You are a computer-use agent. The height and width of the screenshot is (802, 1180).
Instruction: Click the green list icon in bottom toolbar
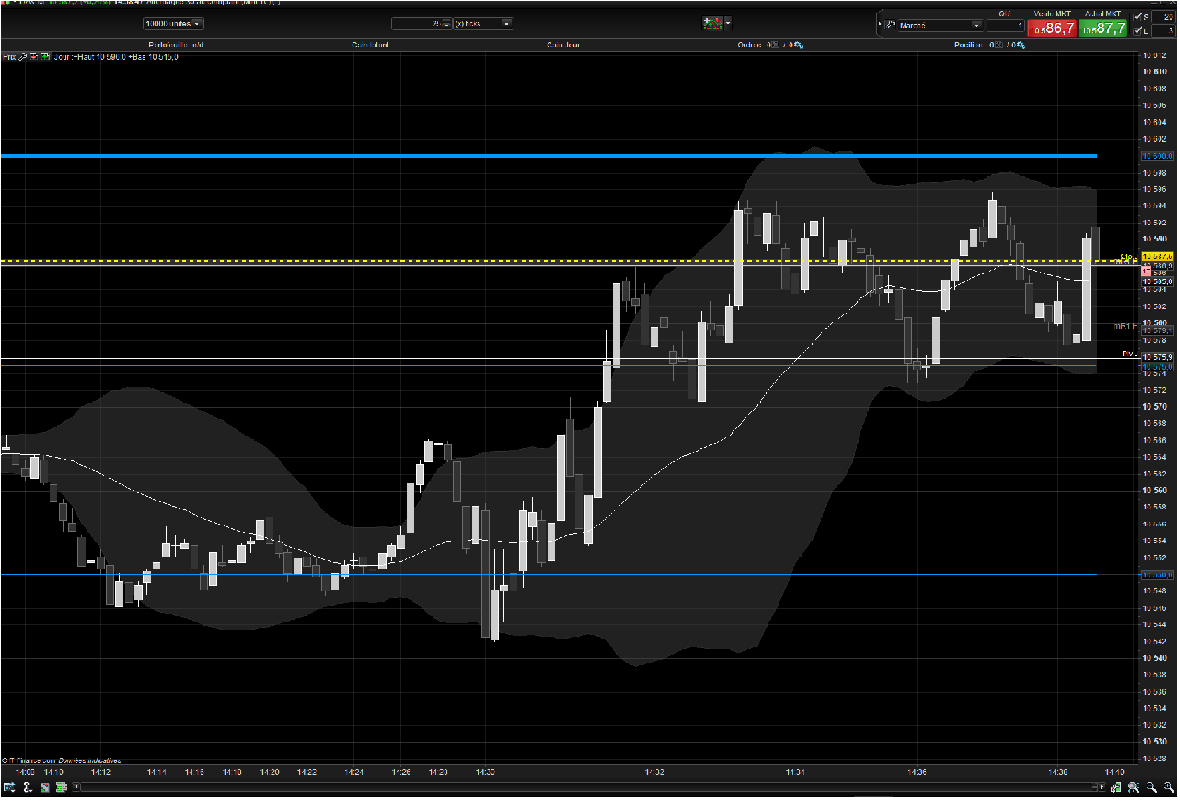pyautogui.click(x=61, y=787)
